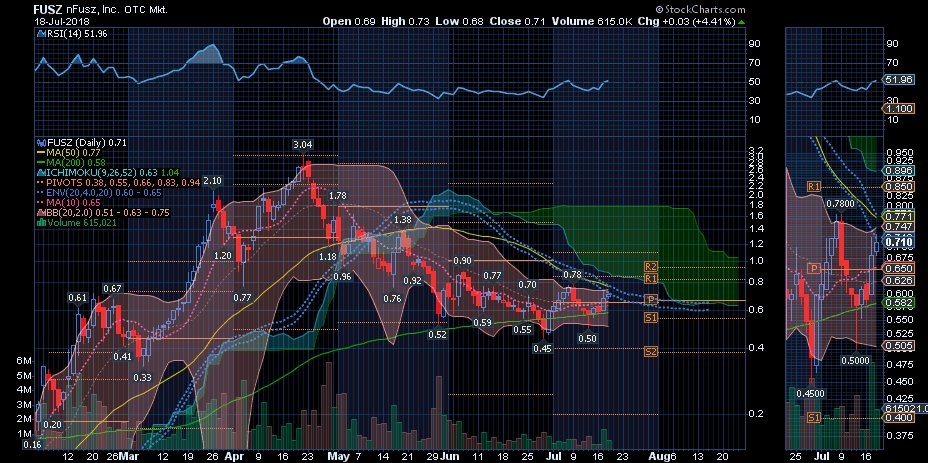The image size is (928, 463).
Task: Click the 2.10 price high label
Action: (213, 181)
